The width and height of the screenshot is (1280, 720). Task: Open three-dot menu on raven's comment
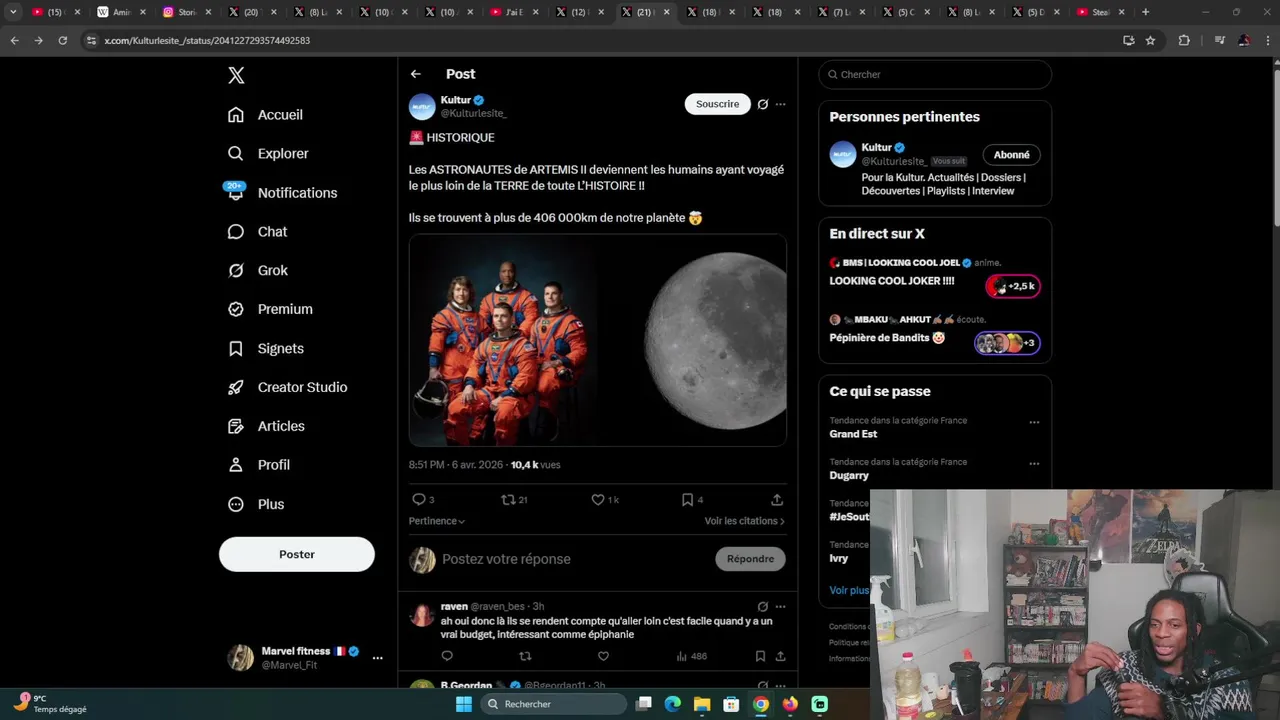[x=781, y=606]
